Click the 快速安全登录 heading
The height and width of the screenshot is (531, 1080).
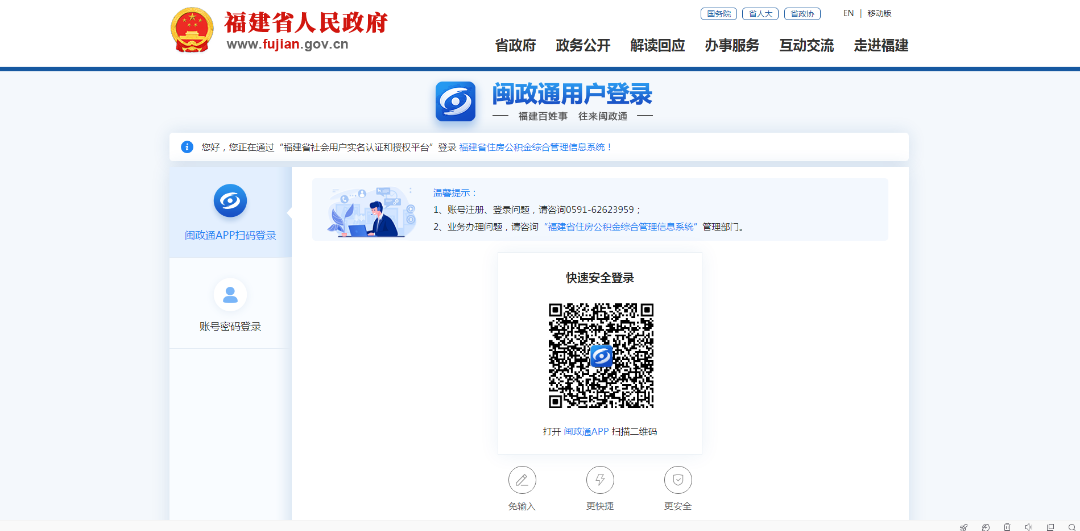(x=600, y=278)
